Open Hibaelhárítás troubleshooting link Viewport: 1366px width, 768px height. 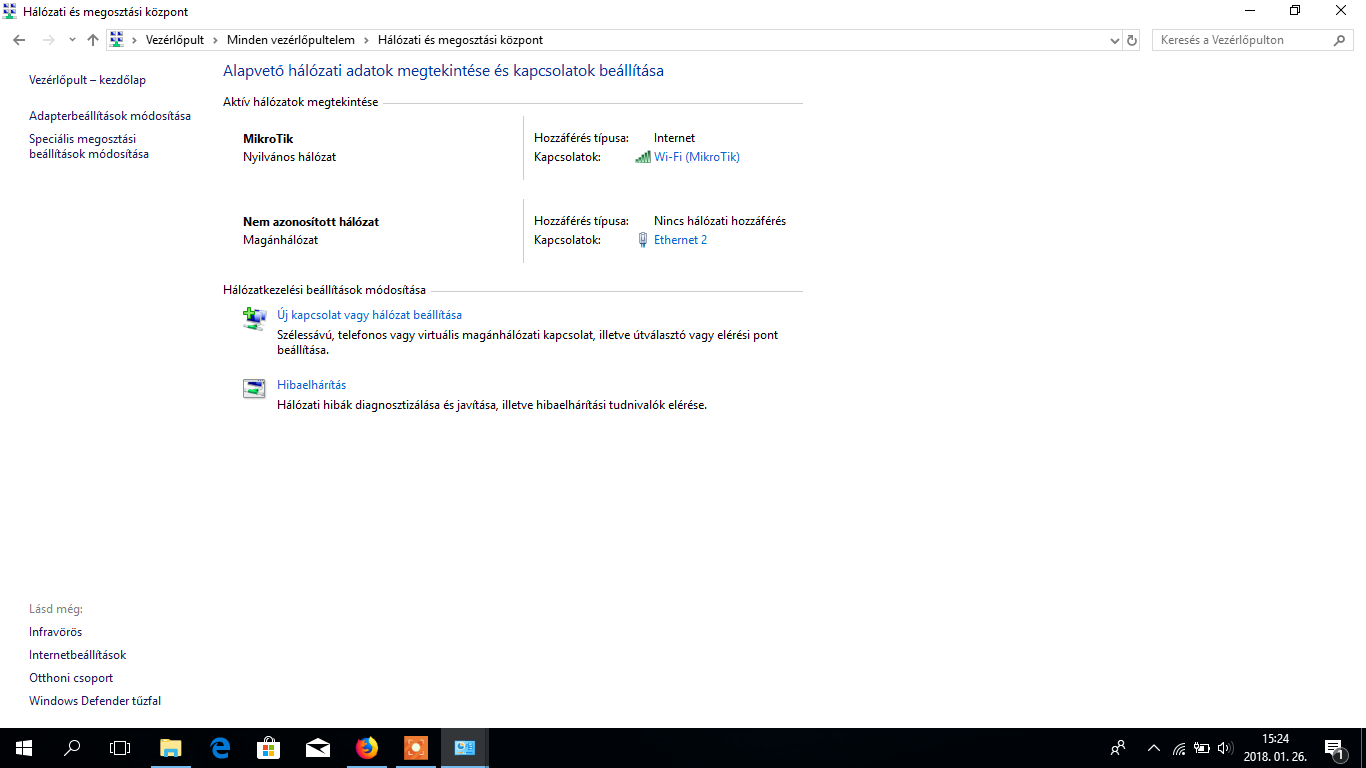311,385
